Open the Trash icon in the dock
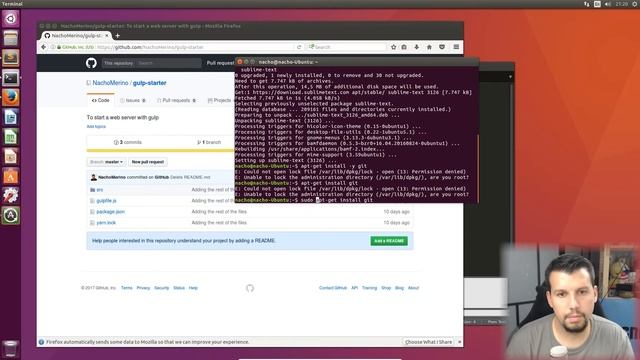 click(11, 349)
